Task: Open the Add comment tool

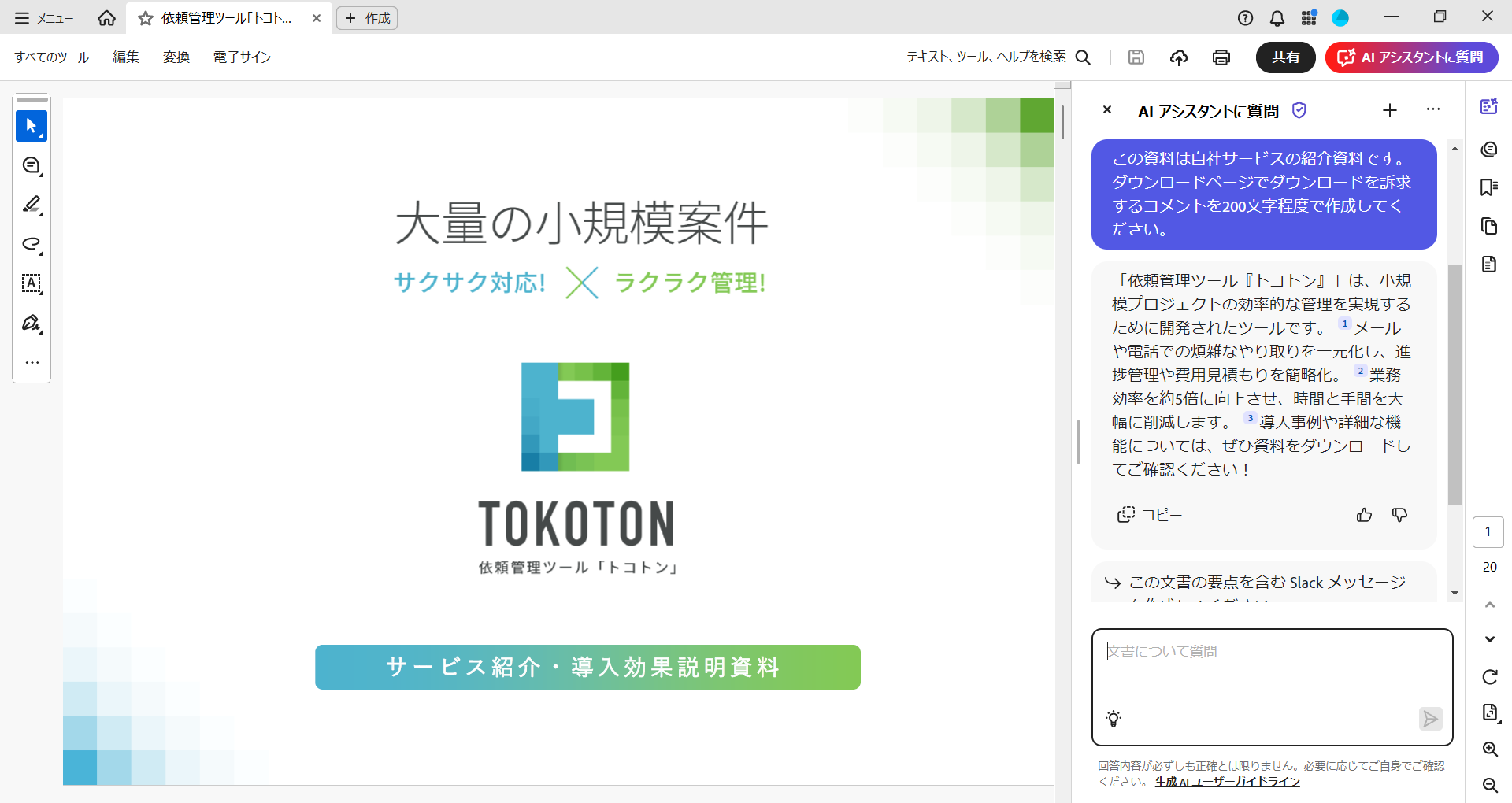Action: click(x=31, y=166)
